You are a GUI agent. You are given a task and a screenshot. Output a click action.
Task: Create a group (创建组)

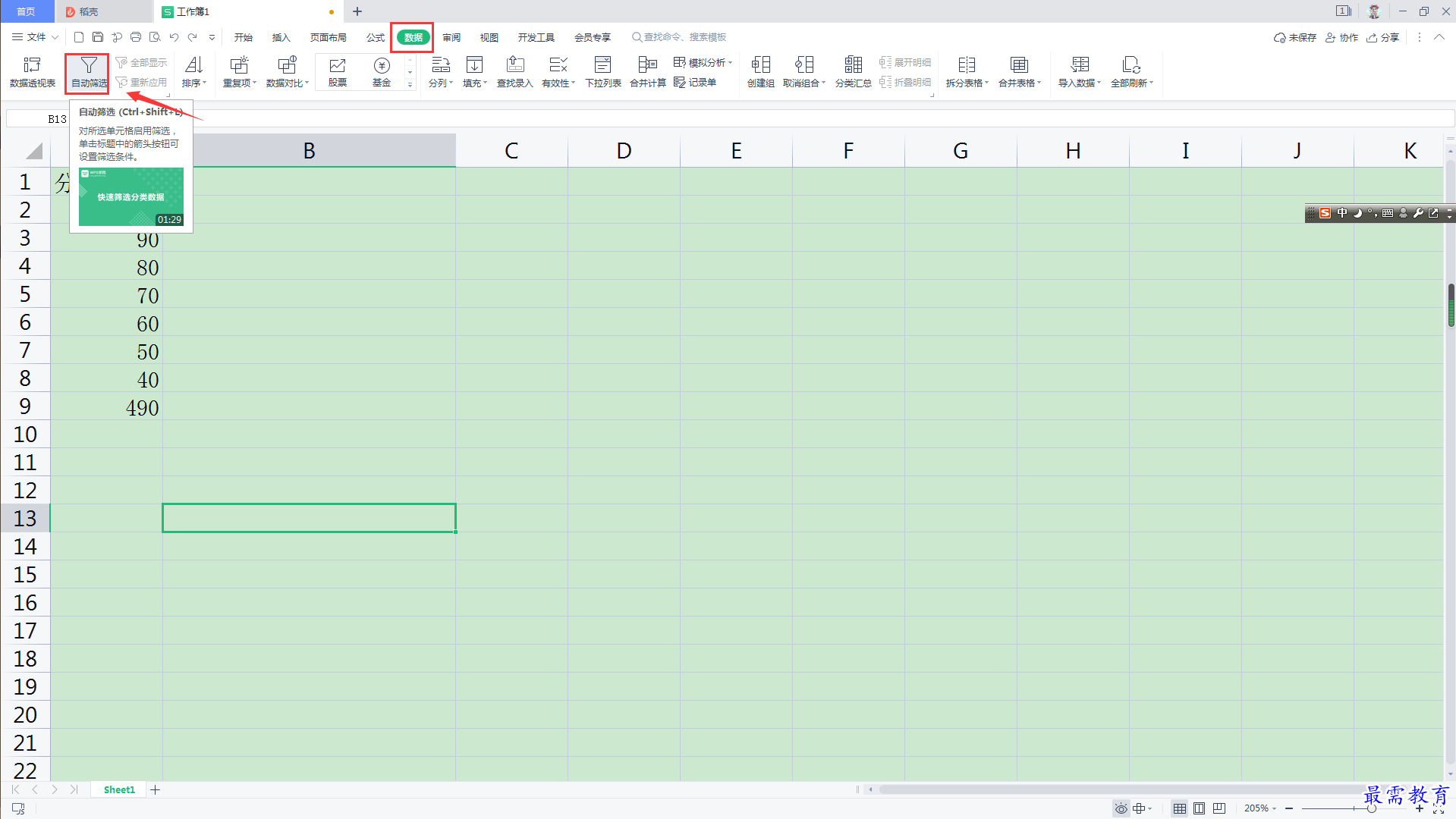tap(761, 72)
